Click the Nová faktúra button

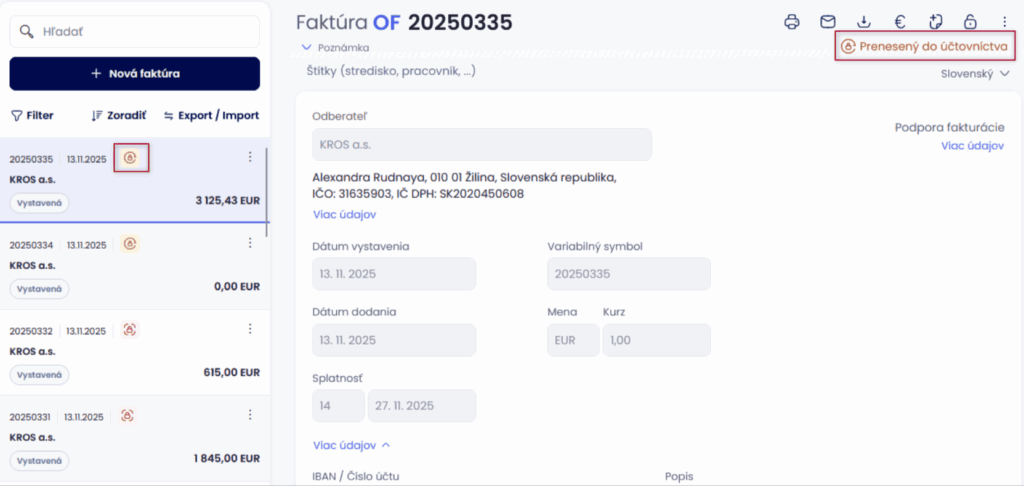135,73
